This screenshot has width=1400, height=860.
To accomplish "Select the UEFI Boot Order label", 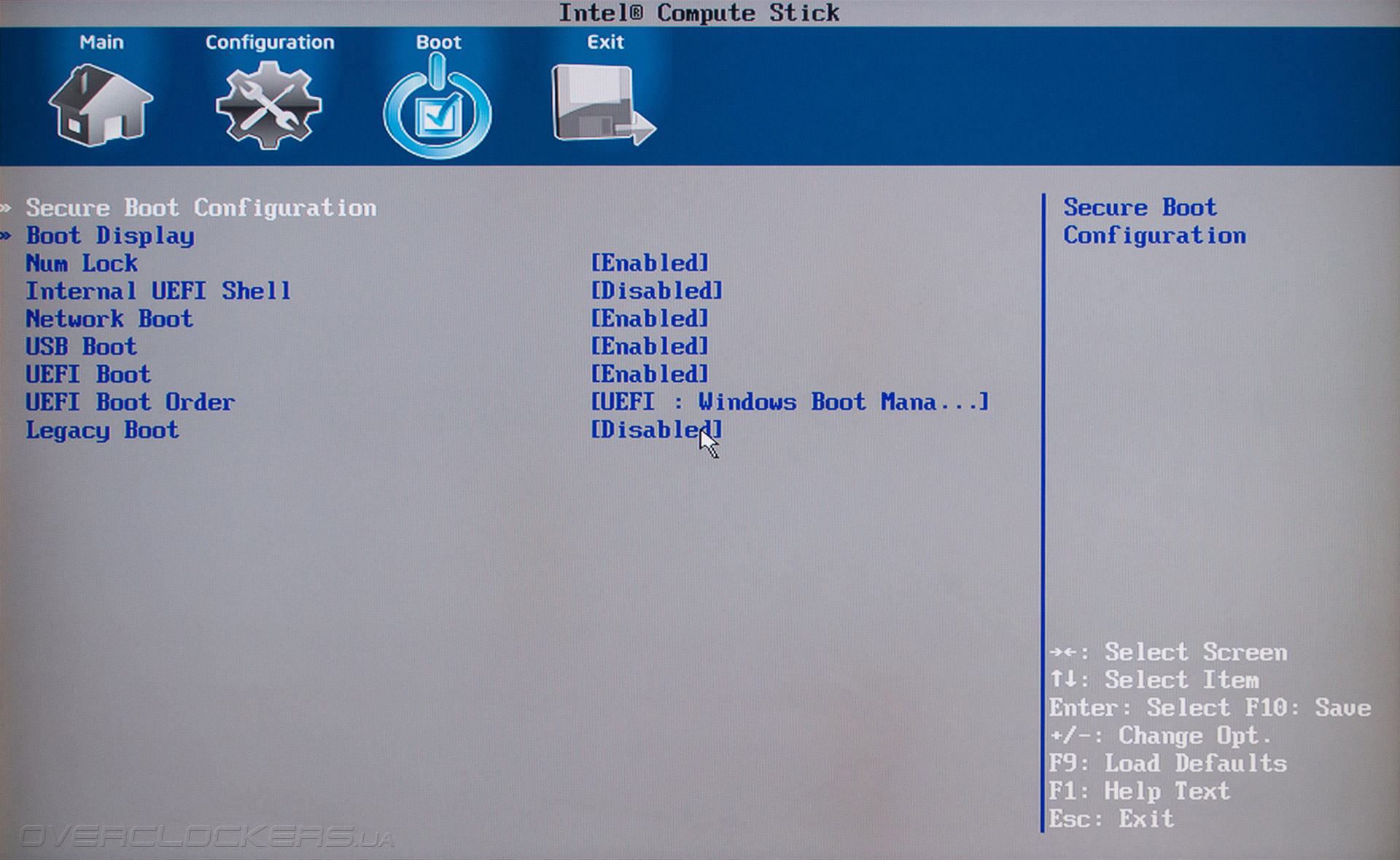I will (x=130, y=402).
